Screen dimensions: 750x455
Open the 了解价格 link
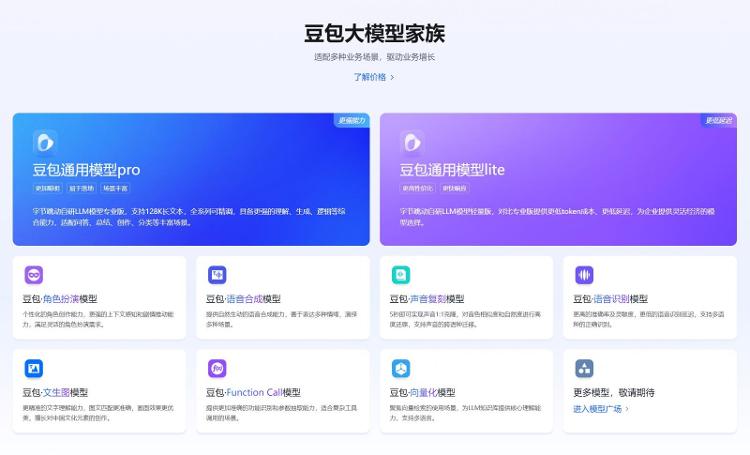pos(370,77)
